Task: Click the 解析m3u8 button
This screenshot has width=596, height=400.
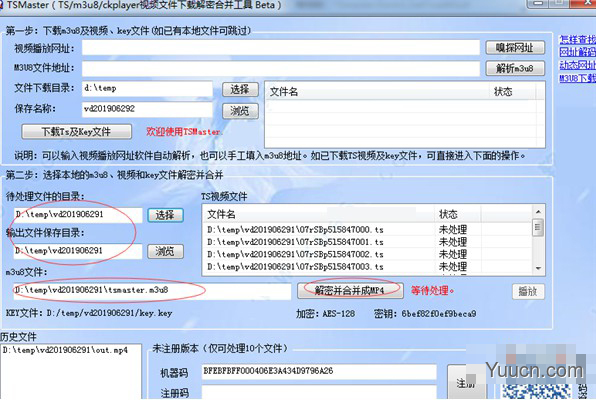Action: (515, 68)
